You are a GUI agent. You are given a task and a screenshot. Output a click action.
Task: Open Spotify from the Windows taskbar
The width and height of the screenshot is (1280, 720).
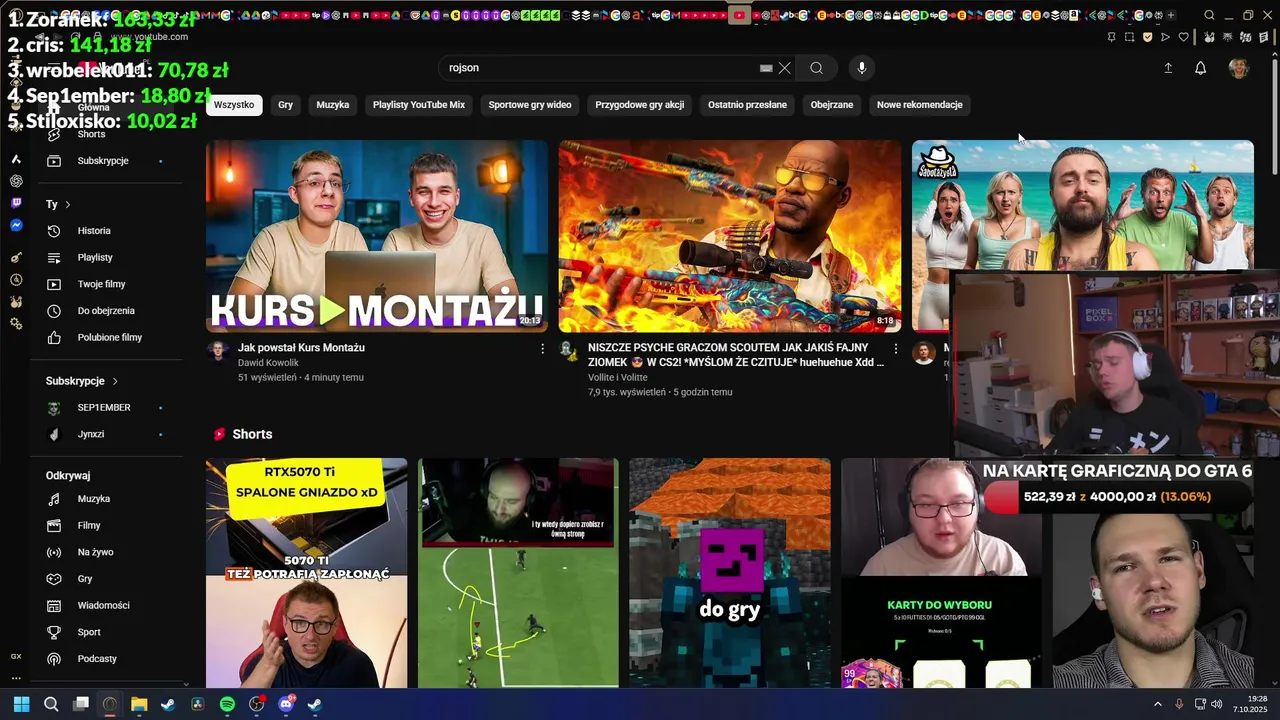pos(227,704)
